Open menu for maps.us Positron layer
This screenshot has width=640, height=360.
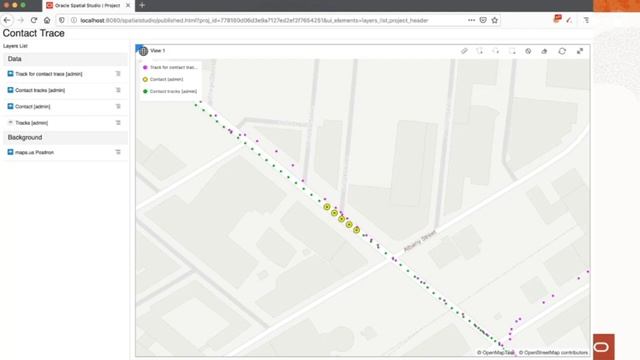point(118,152)
